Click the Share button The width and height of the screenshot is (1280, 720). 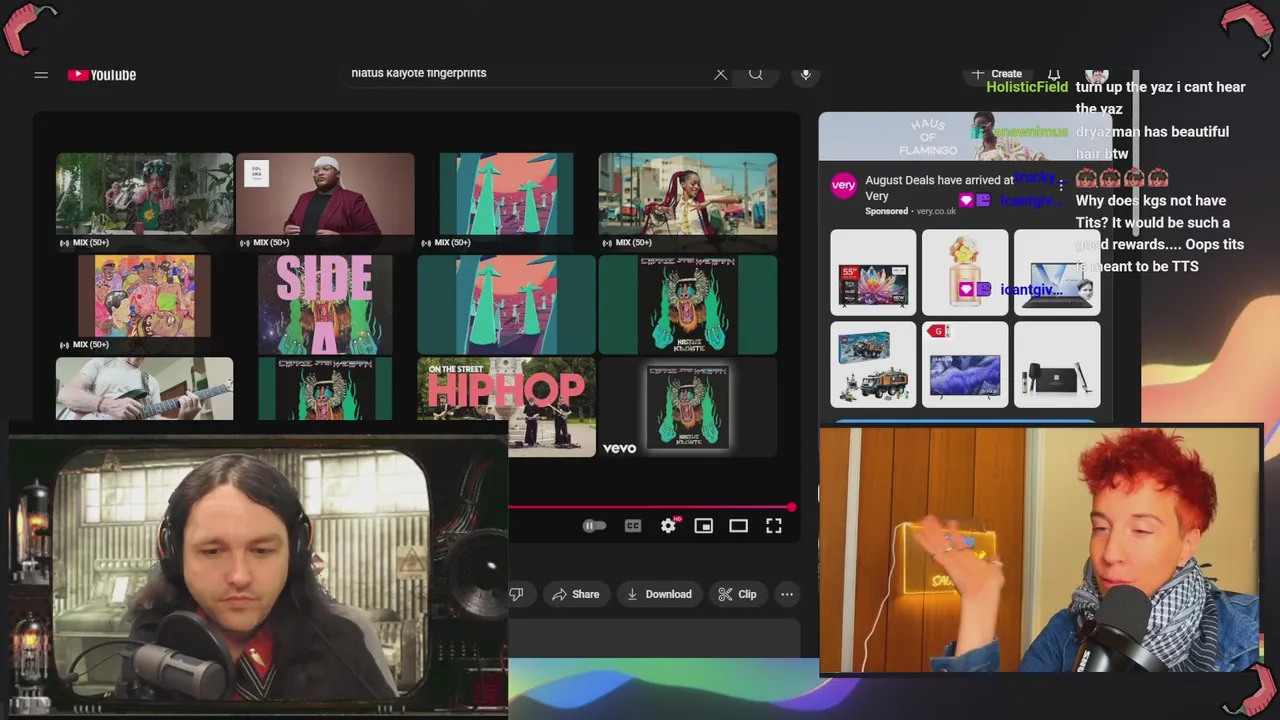point(575,594)
